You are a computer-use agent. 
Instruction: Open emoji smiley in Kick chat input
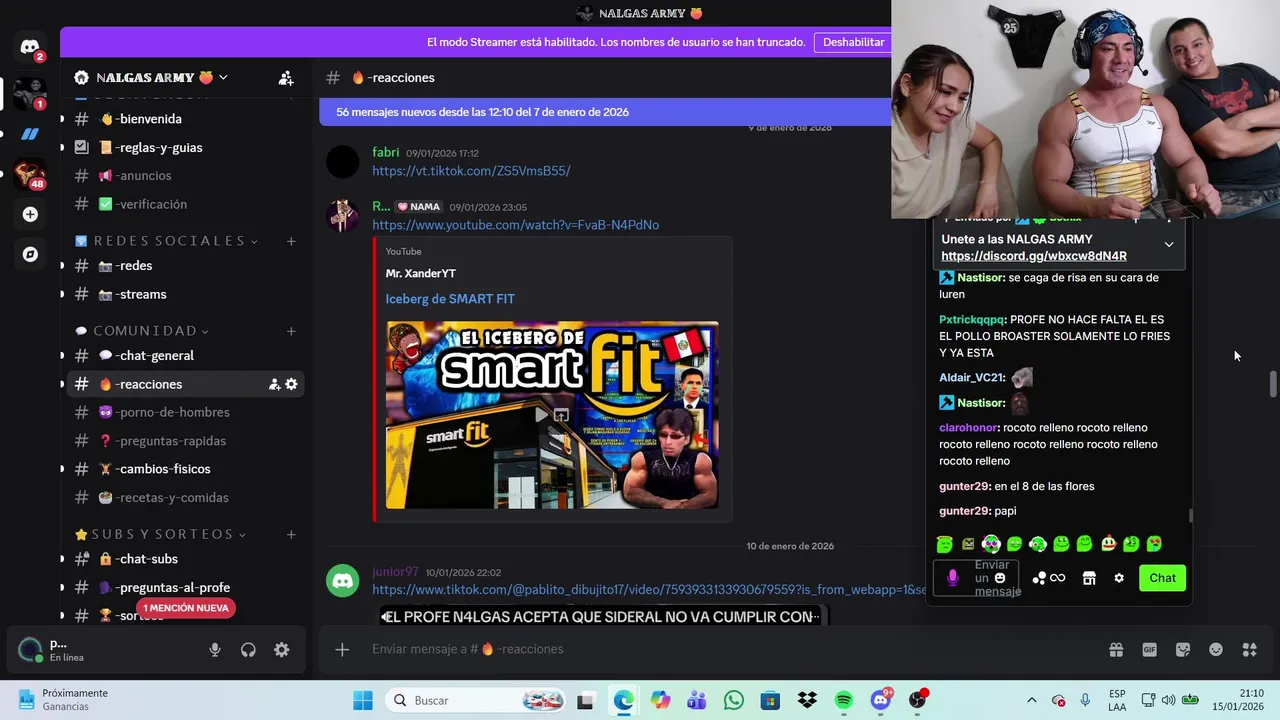click(1000, 578)
